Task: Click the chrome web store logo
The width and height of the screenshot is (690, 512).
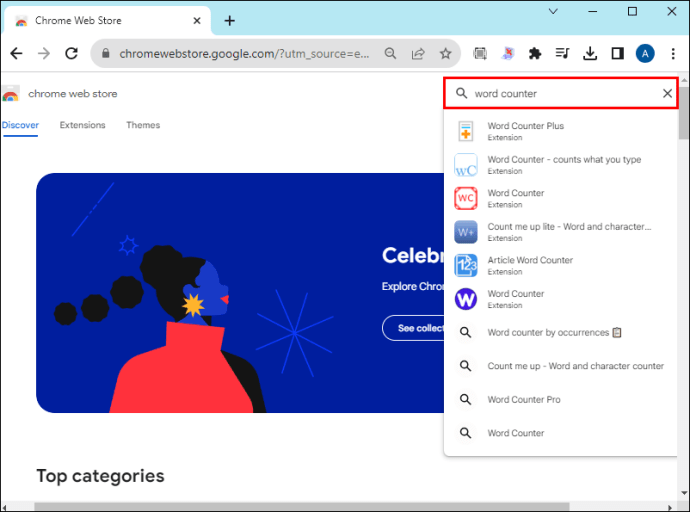Action: coord(11,94)
